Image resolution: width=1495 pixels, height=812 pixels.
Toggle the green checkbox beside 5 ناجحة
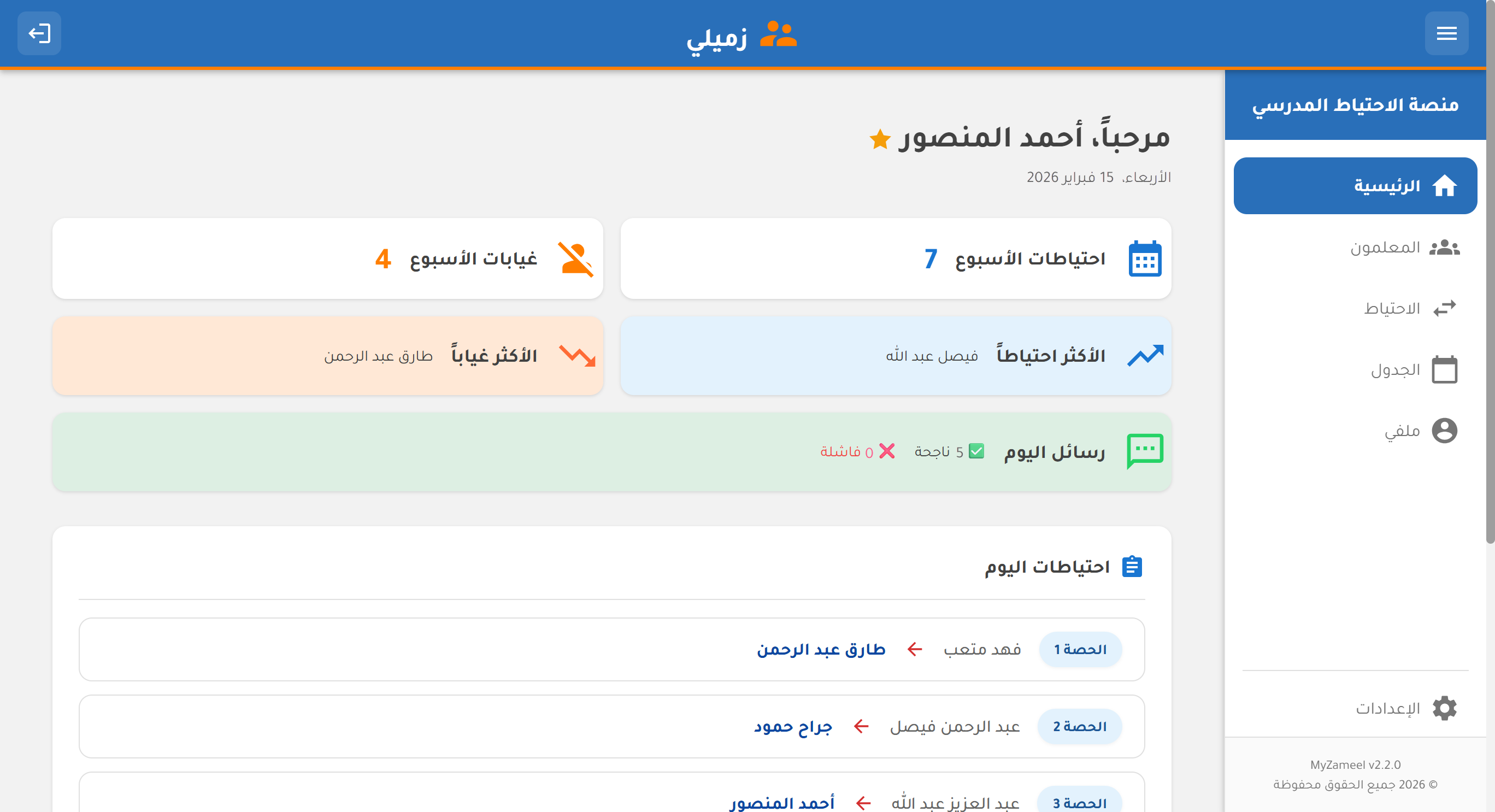[x=978, y=450]
